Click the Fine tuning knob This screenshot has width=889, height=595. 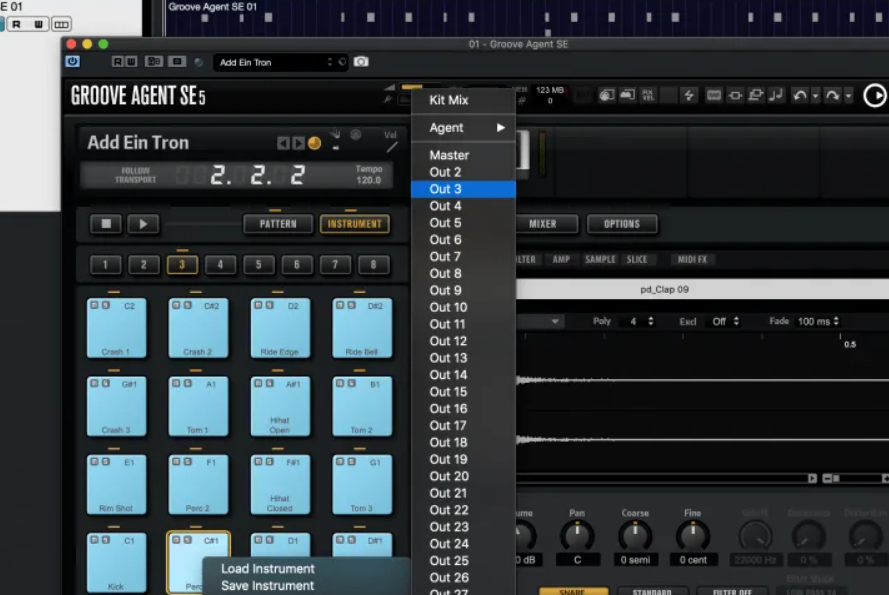point(693,535)
